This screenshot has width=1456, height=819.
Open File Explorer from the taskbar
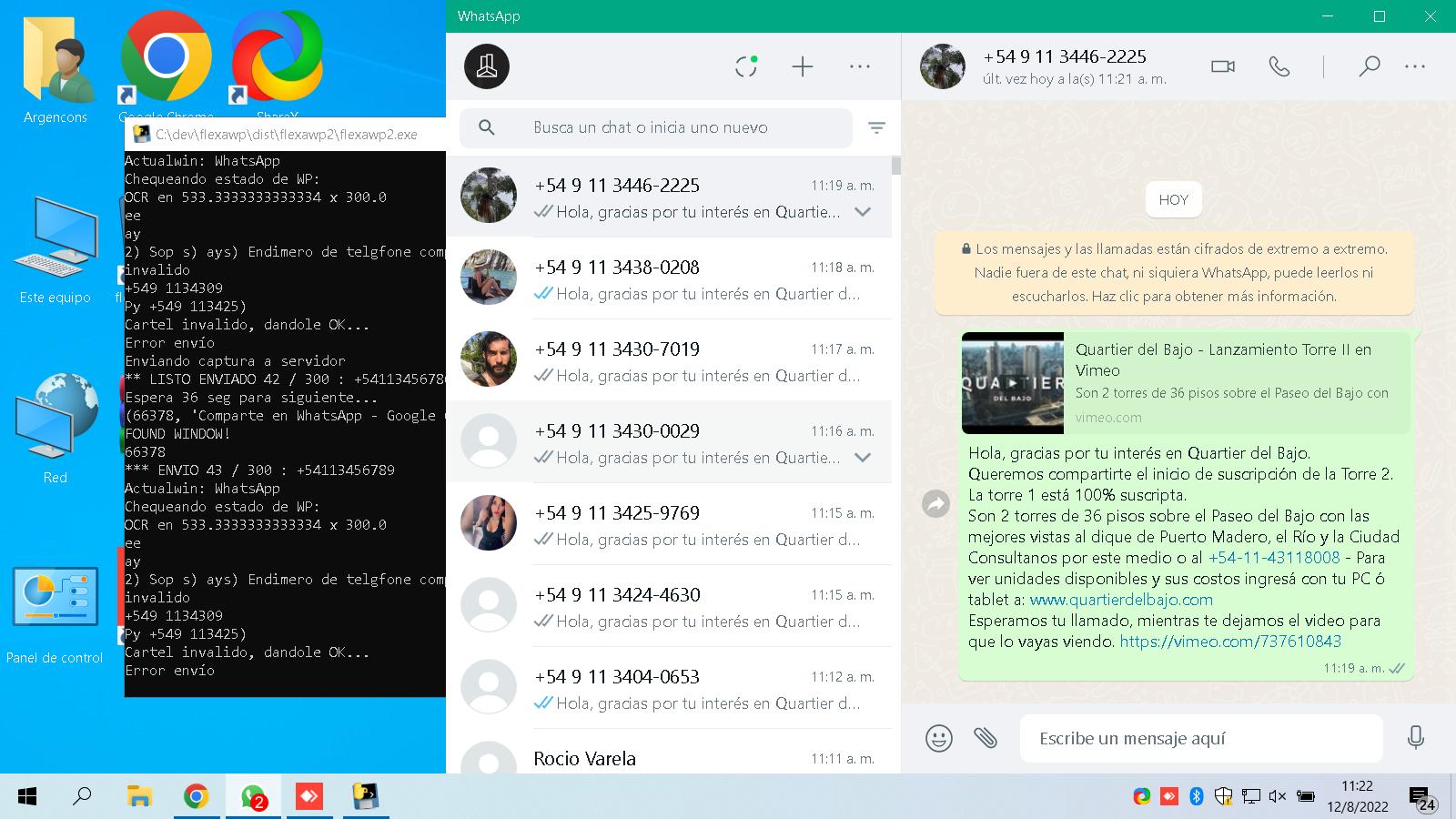point(139,797)
